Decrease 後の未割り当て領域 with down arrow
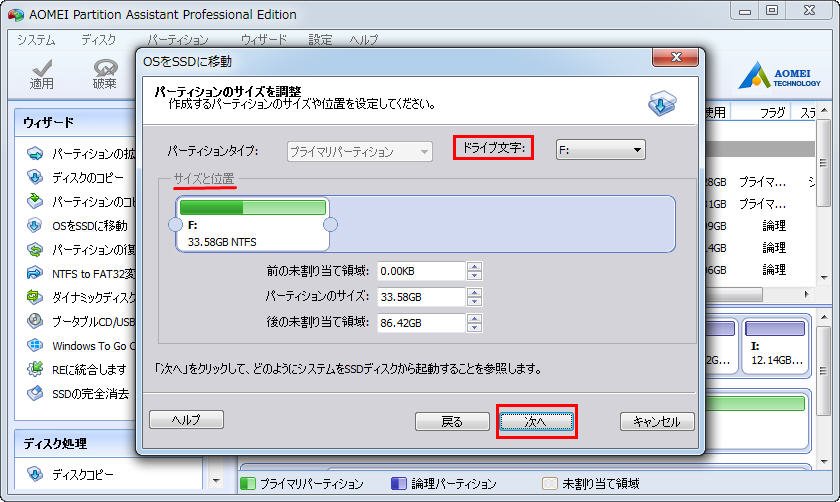 tap(474, 327)
